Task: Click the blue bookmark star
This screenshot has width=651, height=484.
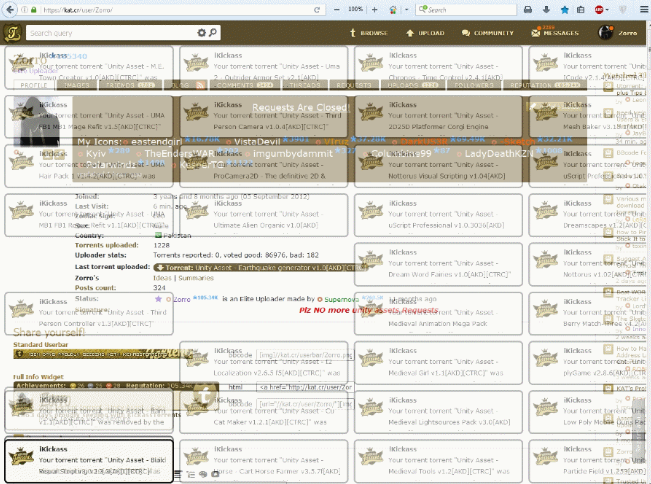Action: [565, 10]
